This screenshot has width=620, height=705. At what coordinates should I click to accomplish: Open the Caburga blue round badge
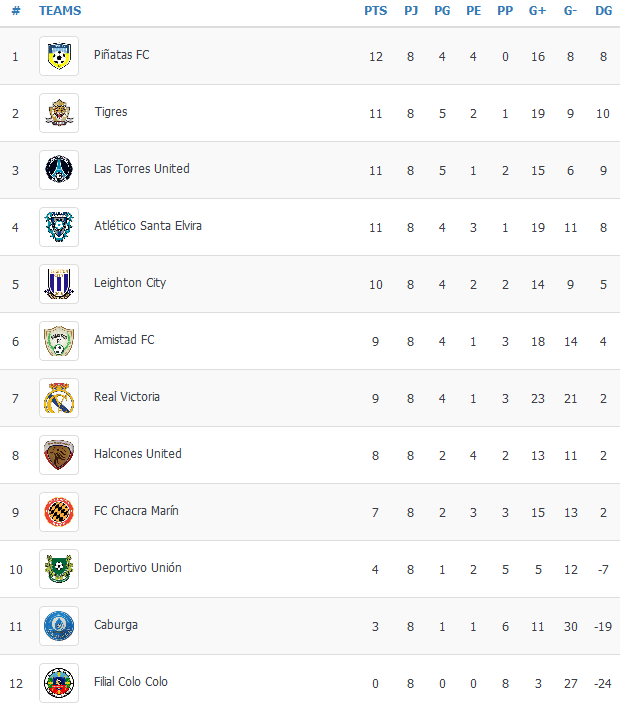[59, 626]
